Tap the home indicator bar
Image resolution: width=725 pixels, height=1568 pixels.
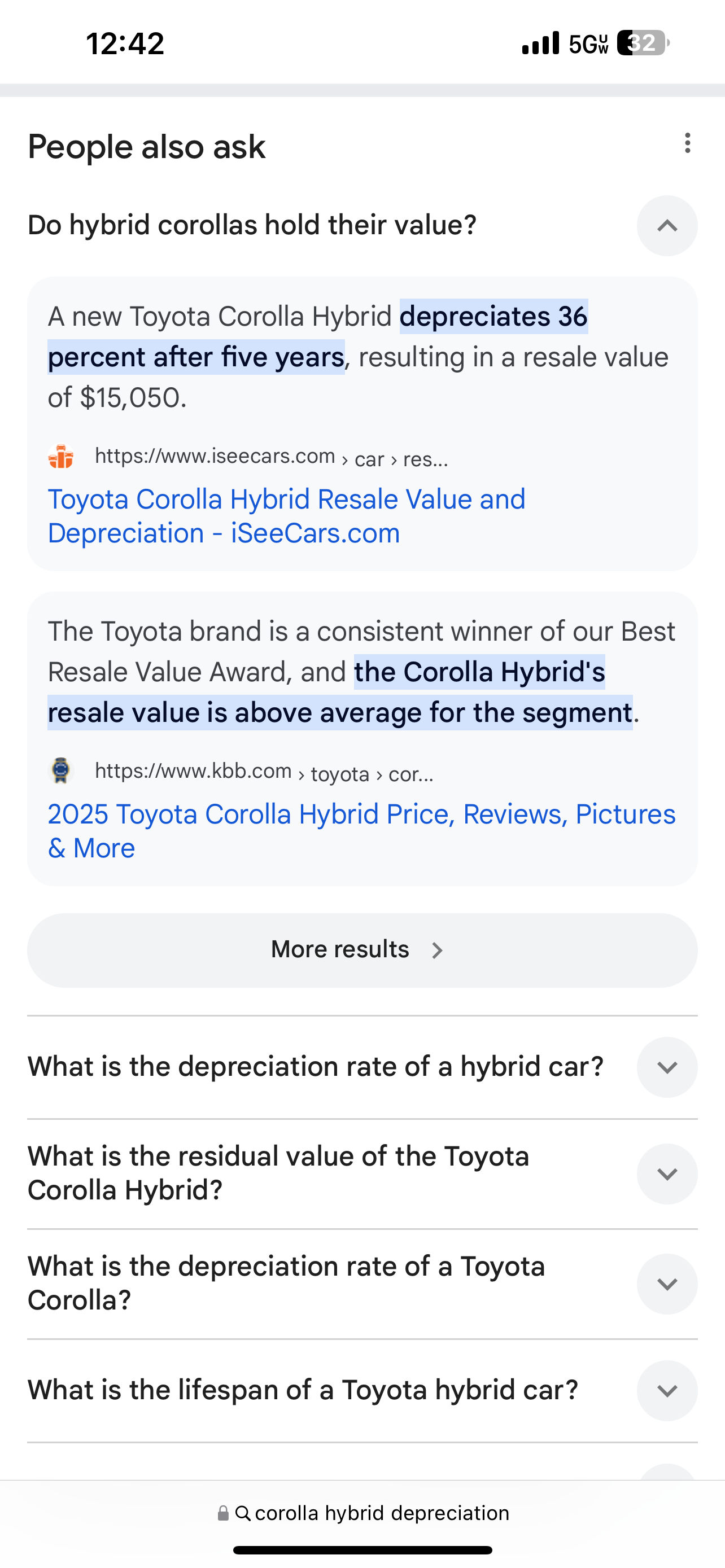tap(362, 1550)
